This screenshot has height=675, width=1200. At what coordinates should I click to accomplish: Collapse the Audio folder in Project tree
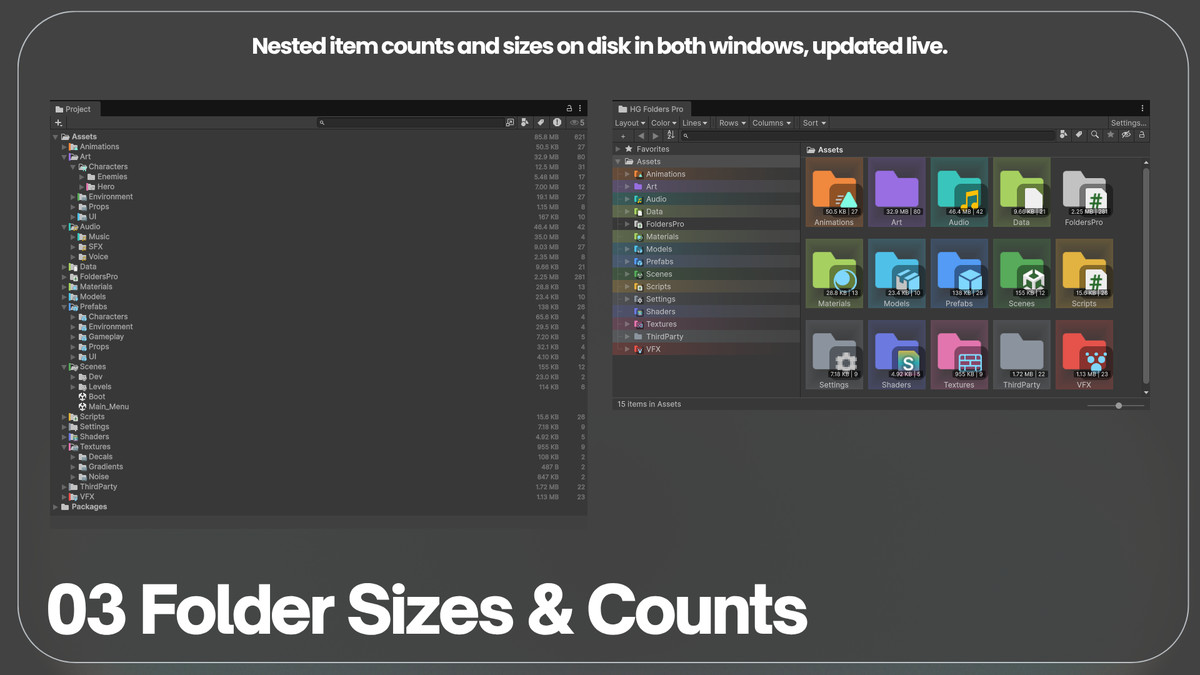pyautogui.click(x=65, y=227)
